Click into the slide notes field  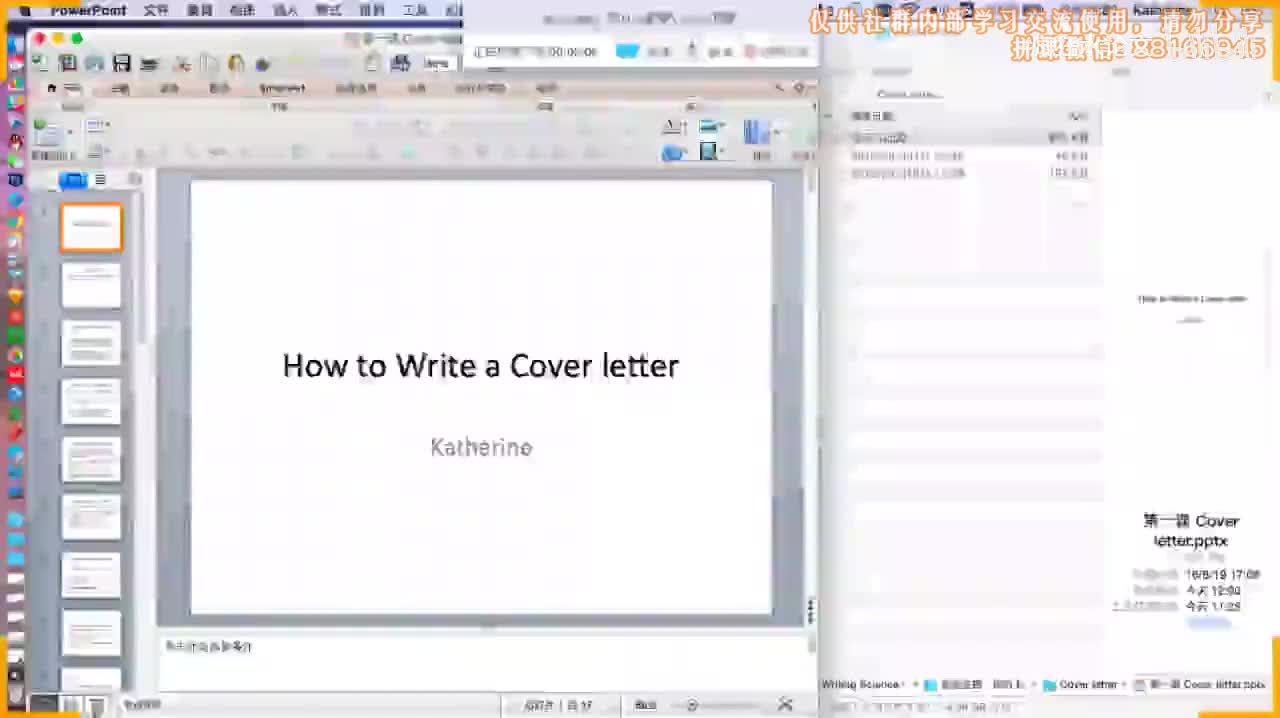coord(484,660)
